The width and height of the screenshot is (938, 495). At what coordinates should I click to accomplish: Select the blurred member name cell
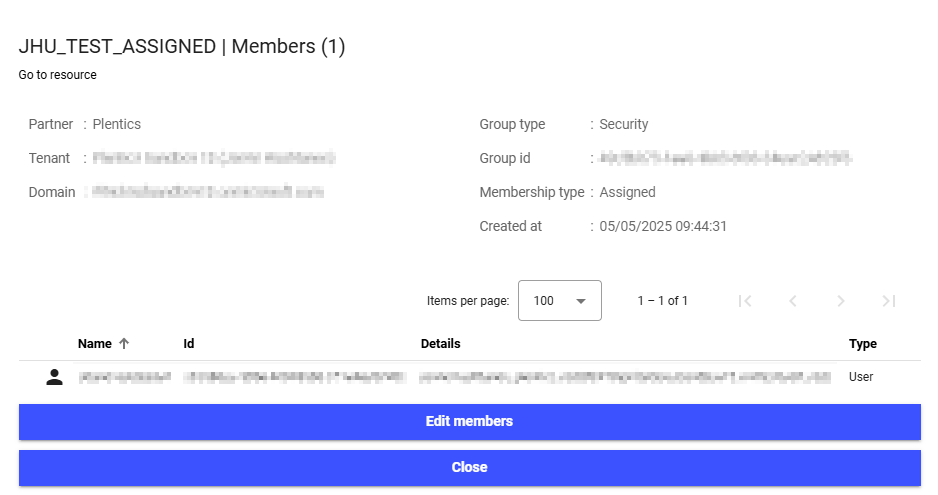click(125, 377)
